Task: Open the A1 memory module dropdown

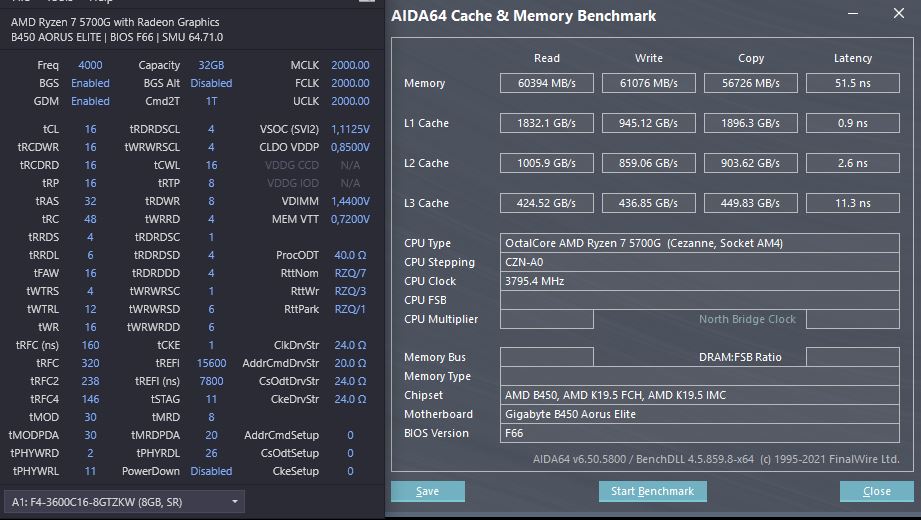Action: point(124,501)
